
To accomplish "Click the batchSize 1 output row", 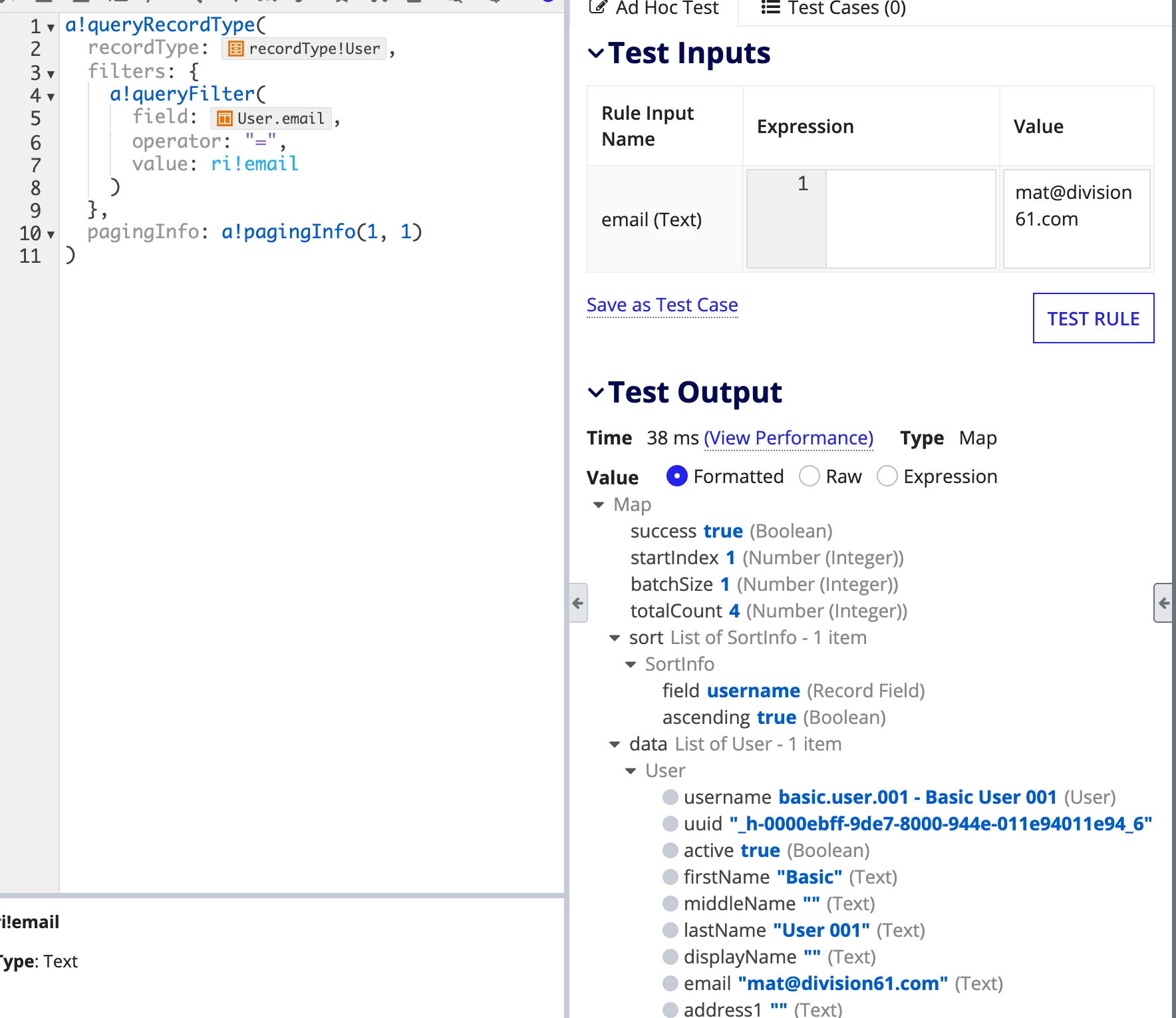I will coord(764,584).
